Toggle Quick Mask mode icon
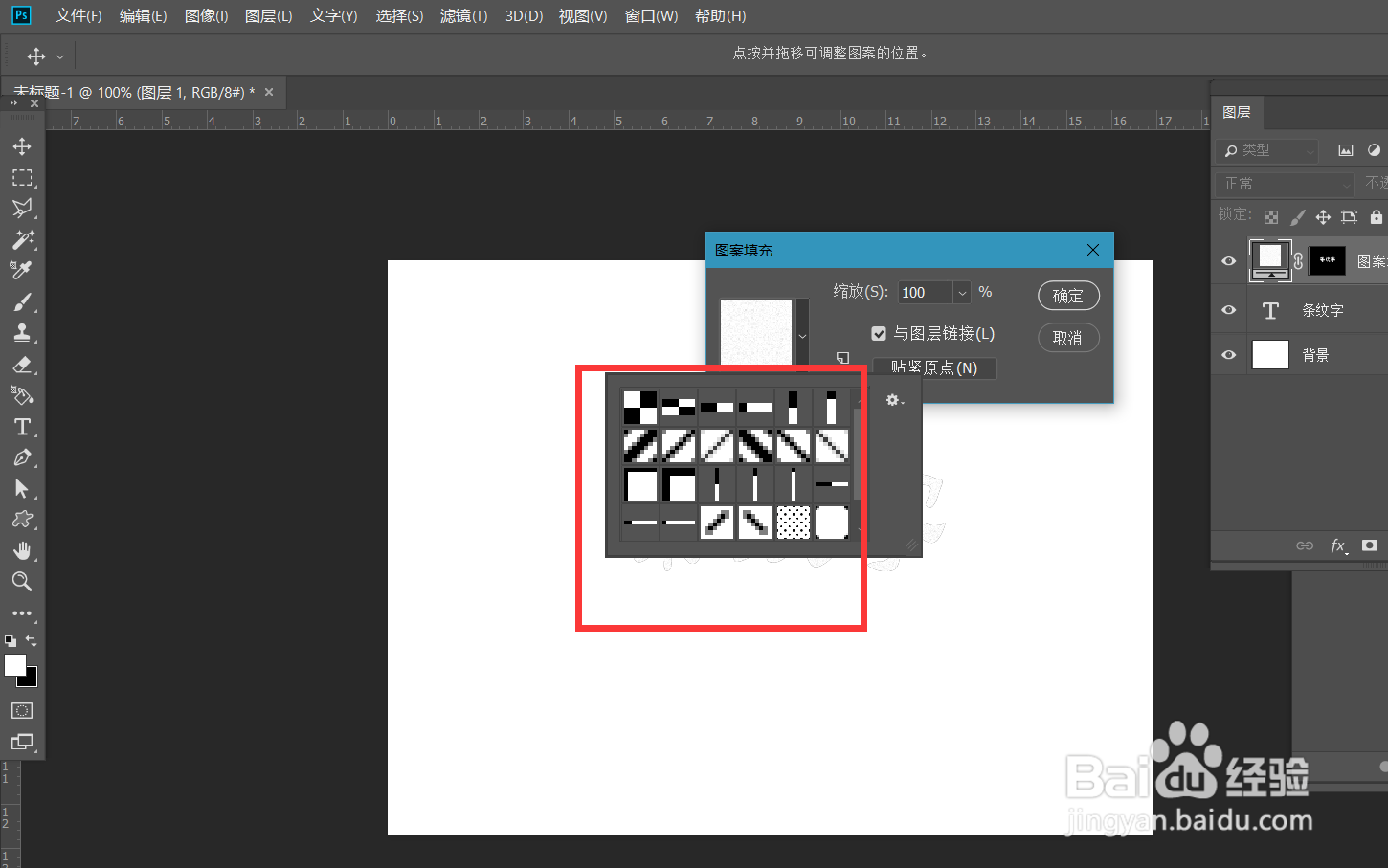This screenshot has width=1388, height=868. [22, 710]
